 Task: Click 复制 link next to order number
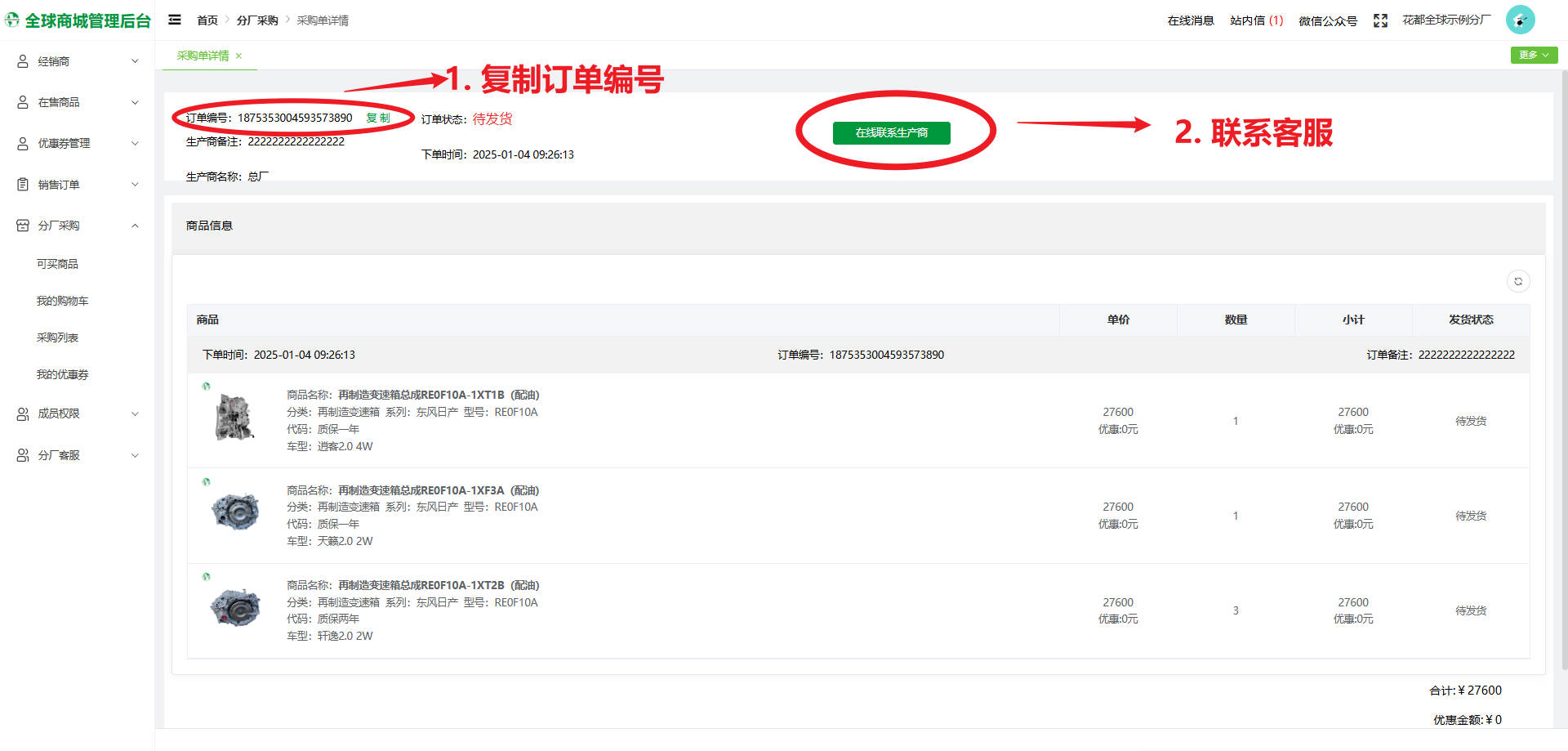(377, 118)
